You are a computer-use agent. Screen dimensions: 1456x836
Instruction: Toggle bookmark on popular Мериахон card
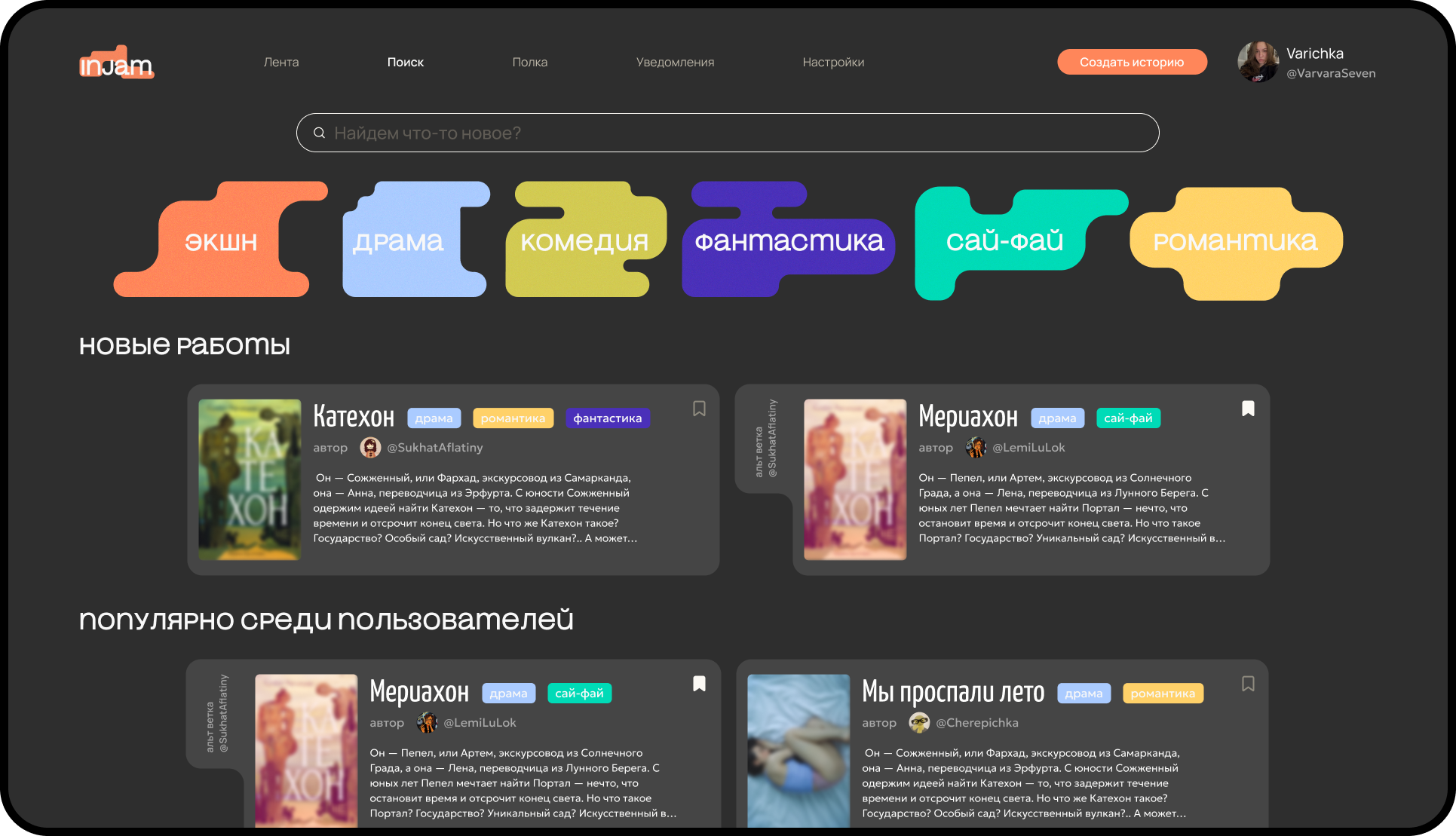(x=699, y=684)
